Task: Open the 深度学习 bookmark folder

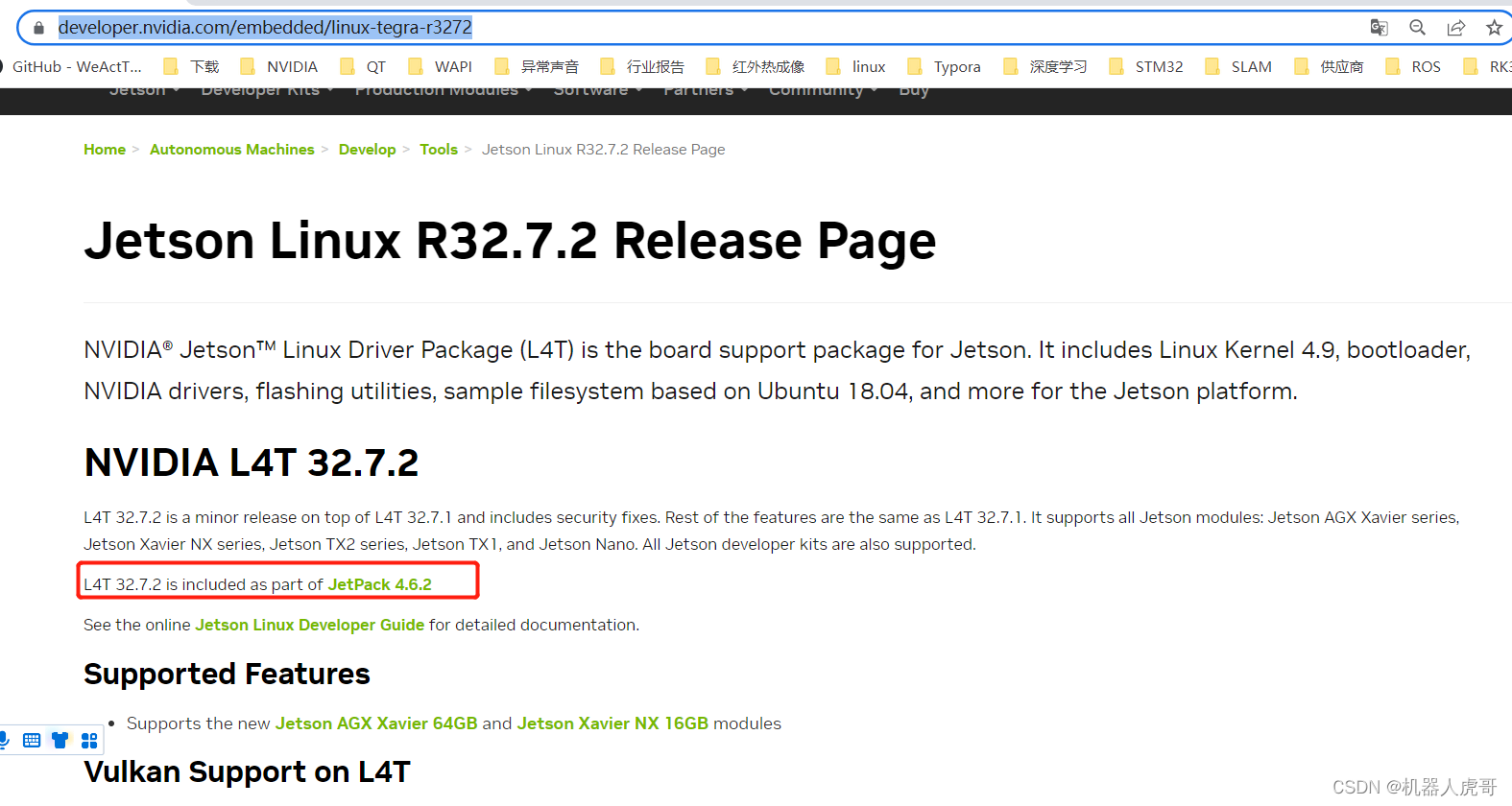Action: 1044,66
